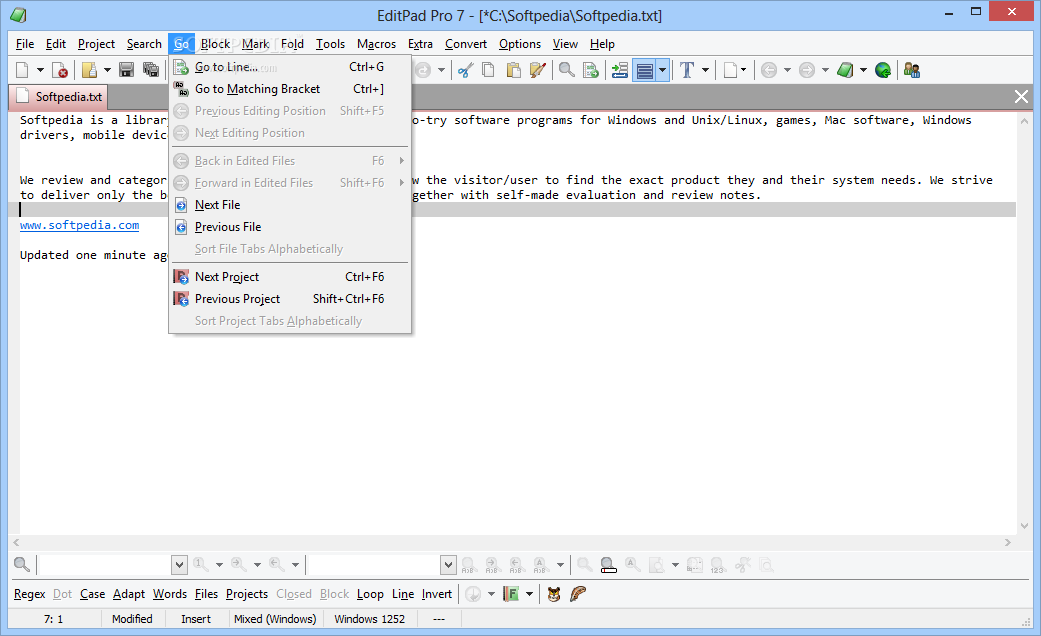Image resolution: width=1041 pixels, height=636 pixels.
Task: Click horizontal scrollbar right arrow
Action: pos(1008,542)
